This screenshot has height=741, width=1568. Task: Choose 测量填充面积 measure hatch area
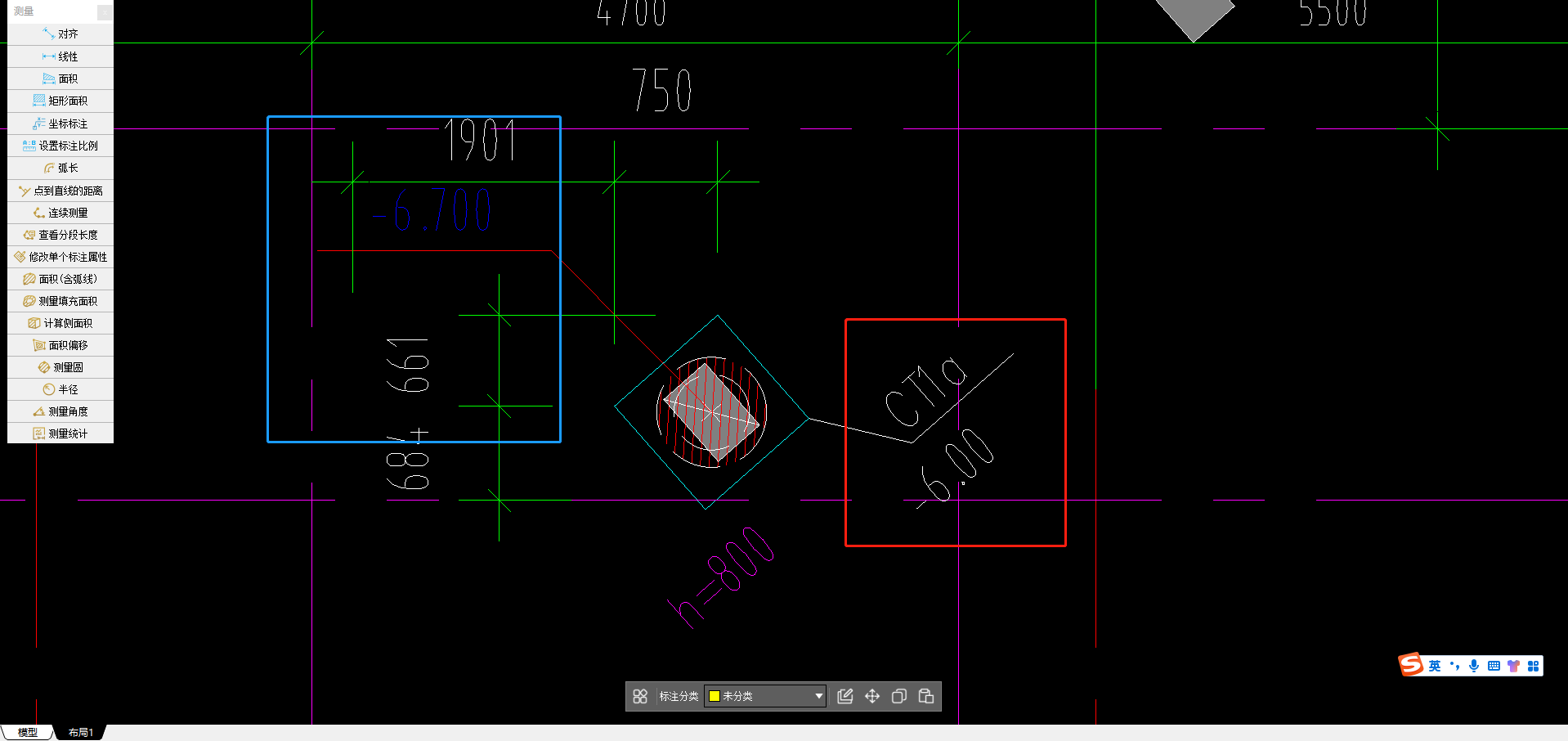[60, 301]
